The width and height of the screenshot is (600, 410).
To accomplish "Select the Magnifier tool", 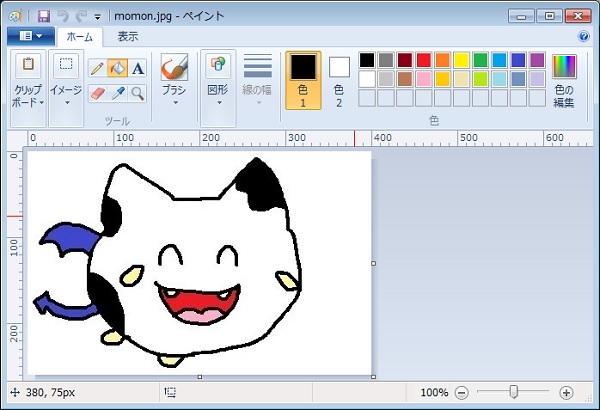I will 138,93.
